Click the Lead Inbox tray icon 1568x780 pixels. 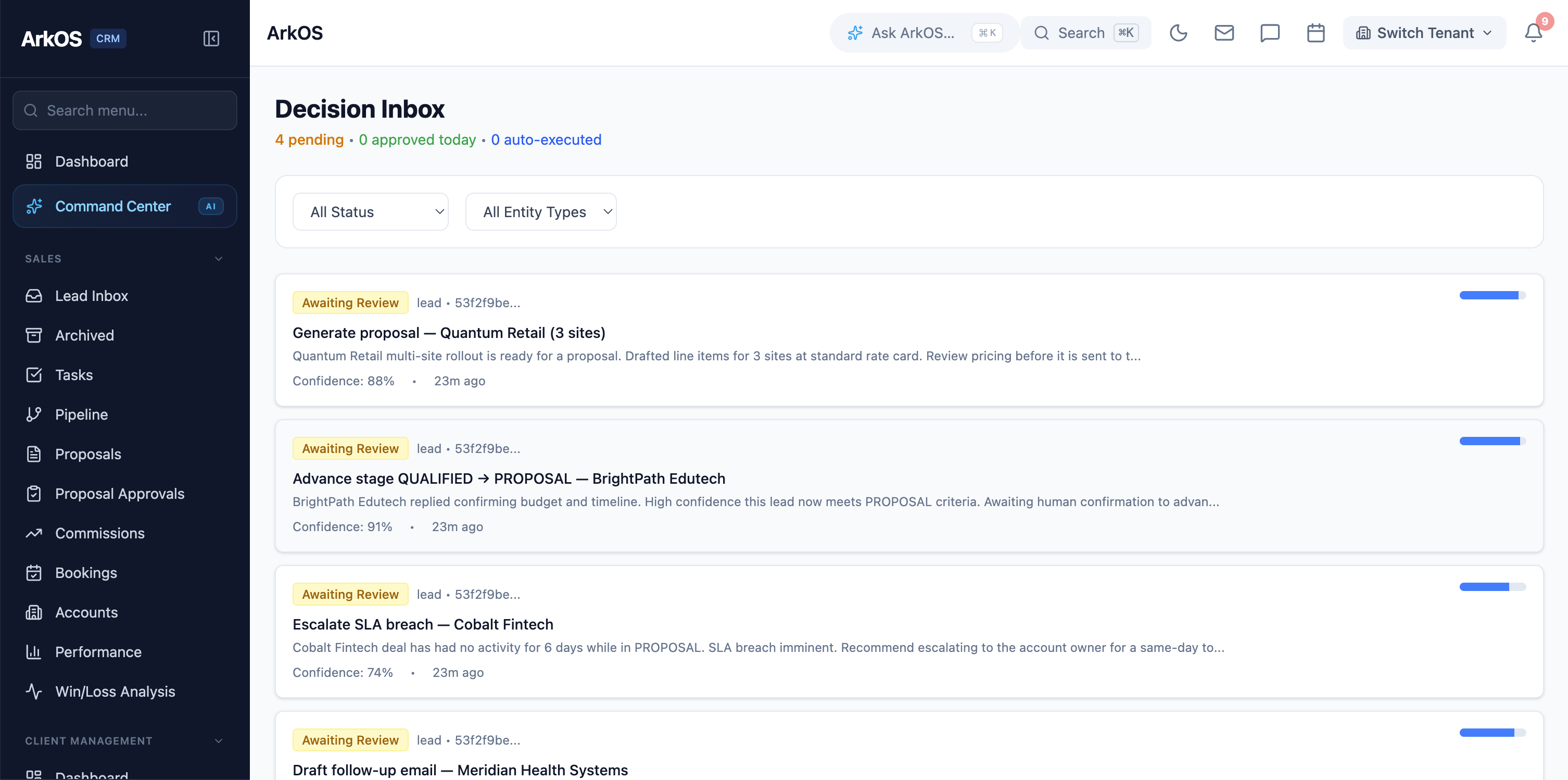pyautogui.click(x=33, y=296)
